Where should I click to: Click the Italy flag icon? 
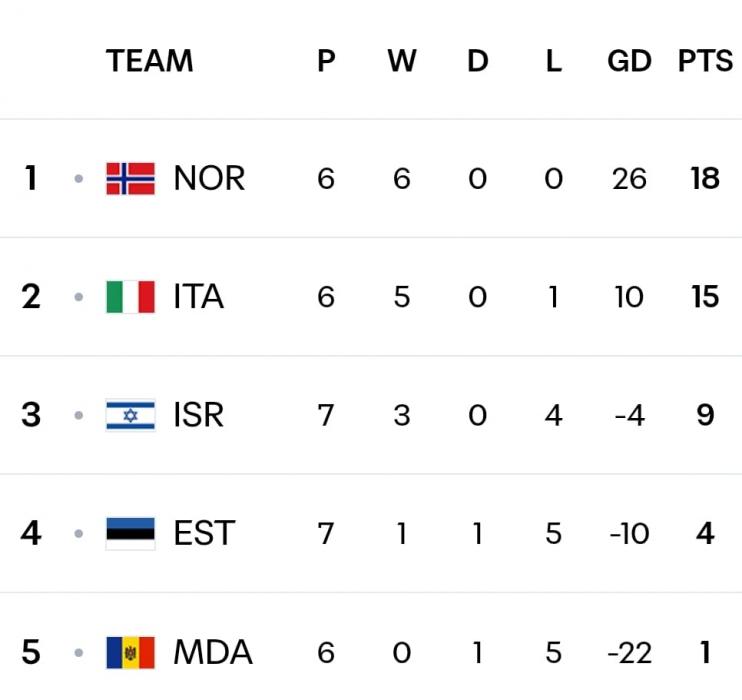(130, 297)
